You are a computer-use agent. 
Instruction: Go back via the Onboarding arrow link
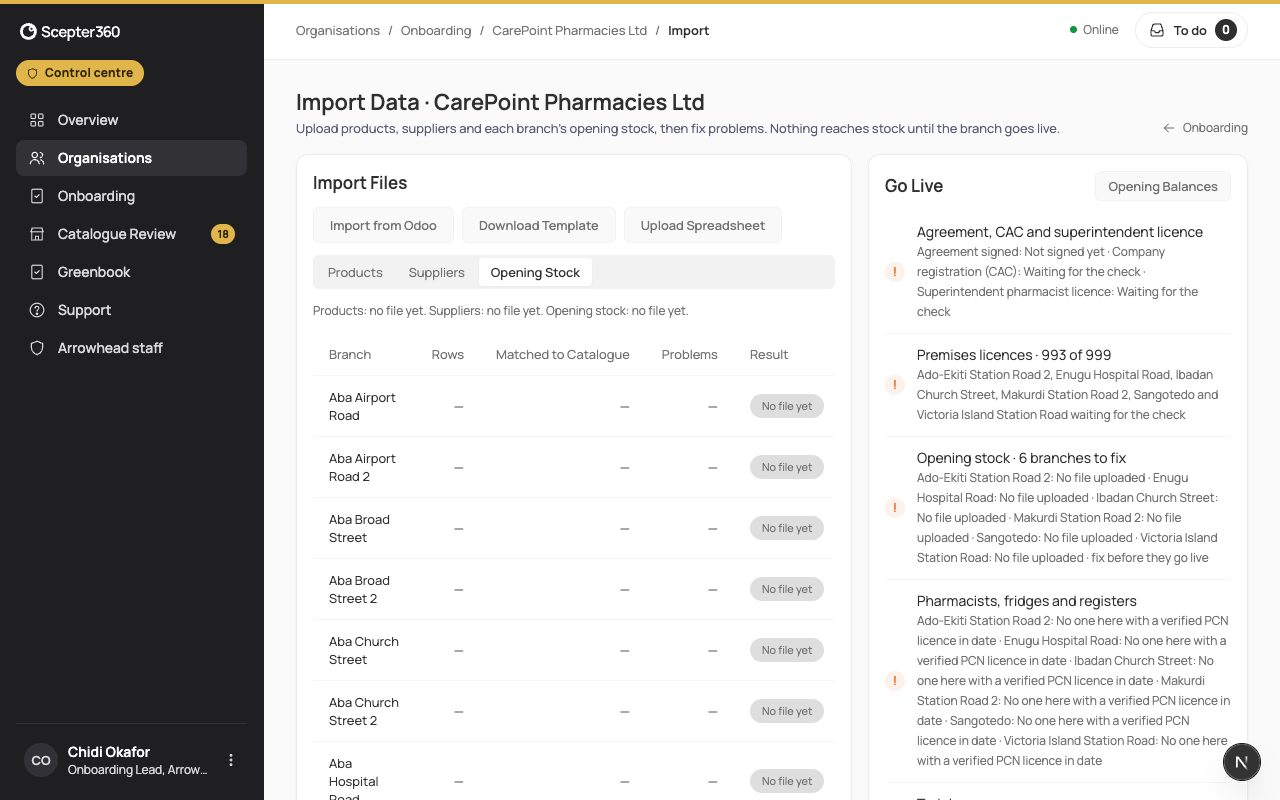(x=1205, y=128)
